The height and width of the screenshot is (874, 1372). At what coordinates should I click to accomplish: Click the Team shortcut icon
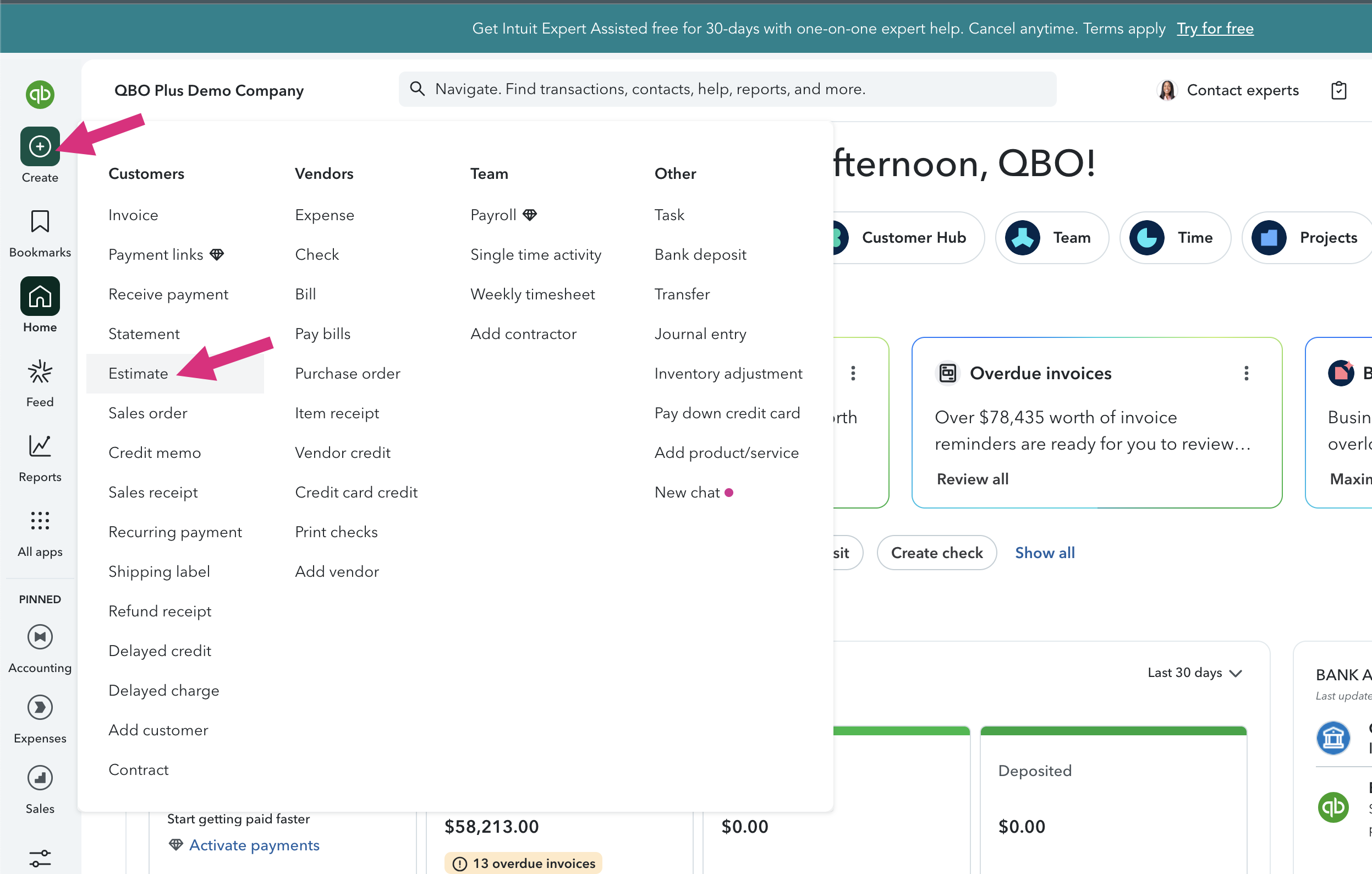(x=1023, y=238)
